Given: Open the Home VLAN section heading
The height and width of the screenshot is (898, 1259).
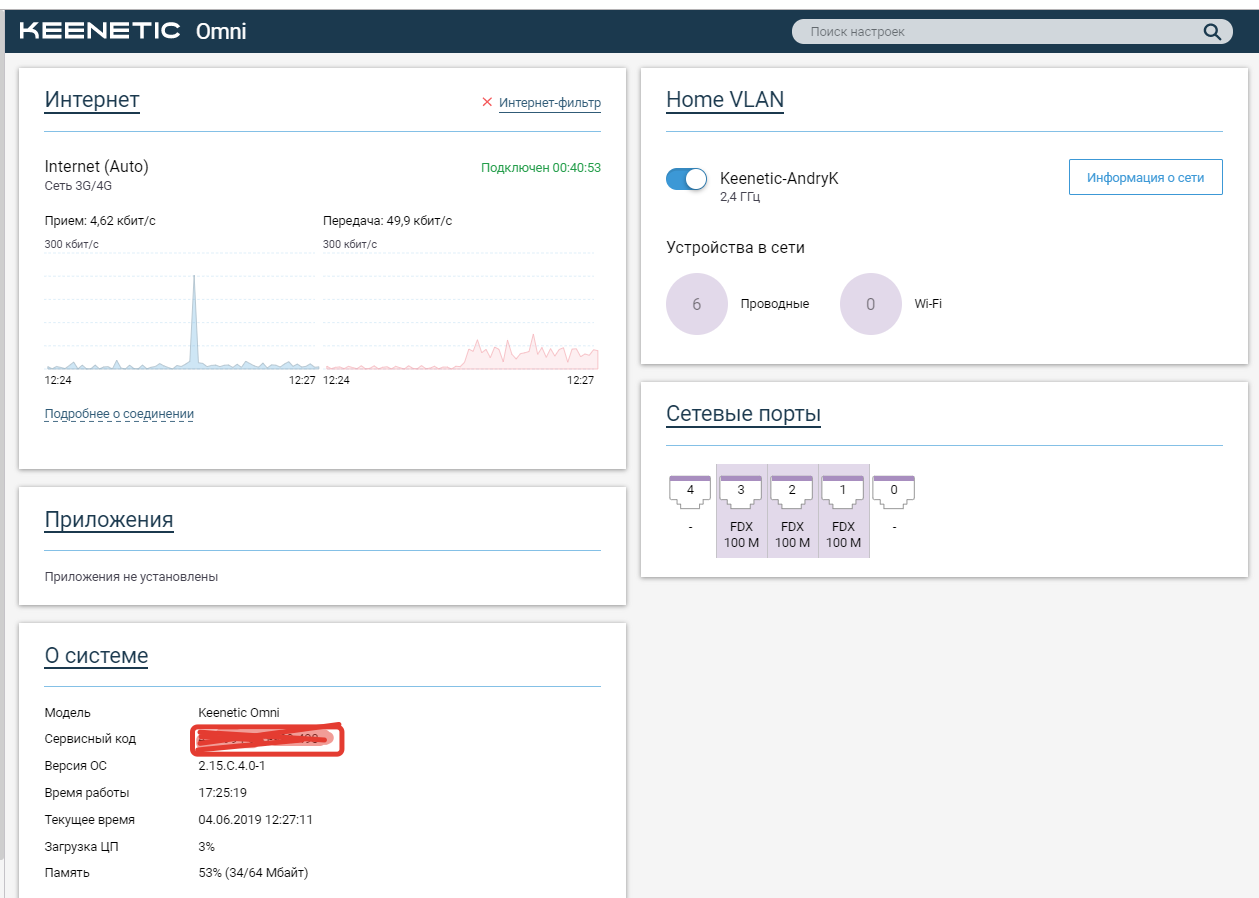Looking at the screenshot, I should coord(725,100).
